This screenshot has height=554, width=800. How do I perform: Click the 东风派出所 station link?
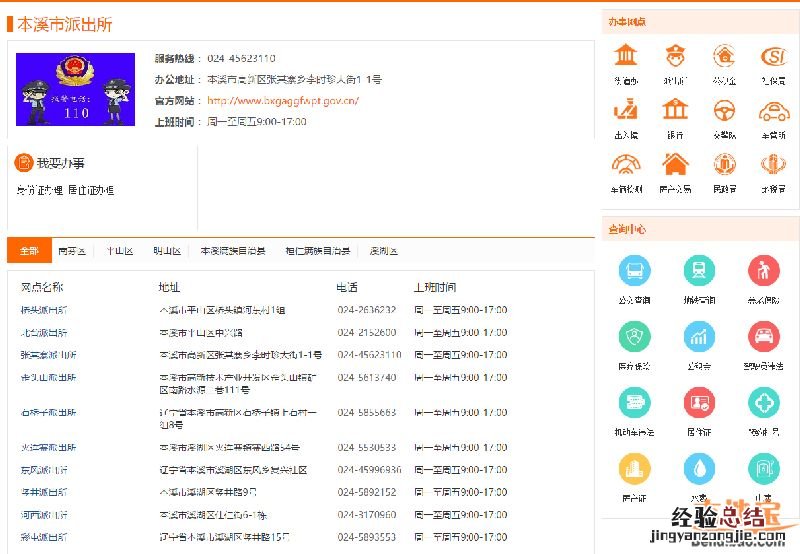tap(44, 470)
